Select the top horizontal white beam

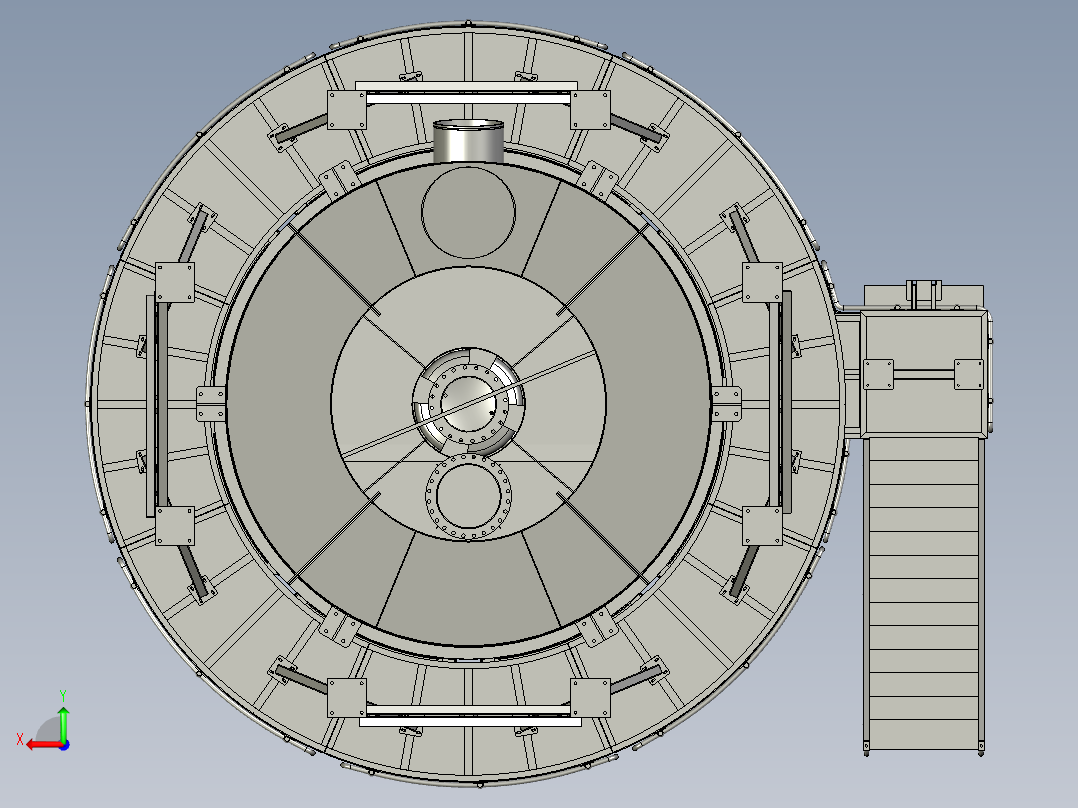468,99
